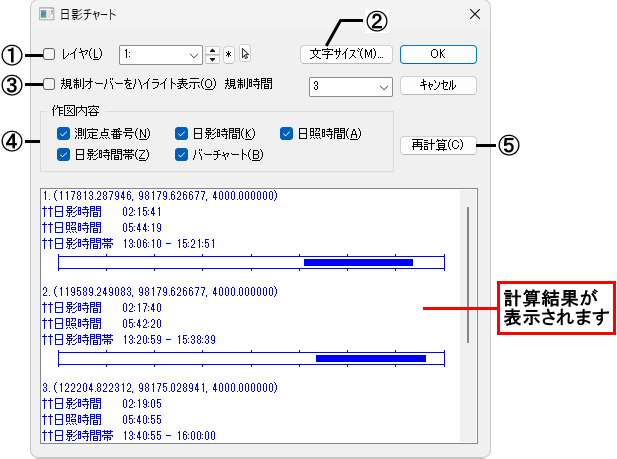Expand the 規制時間 dropdown showing 3
The image size is (617, 459).
(x=350, y=86)
